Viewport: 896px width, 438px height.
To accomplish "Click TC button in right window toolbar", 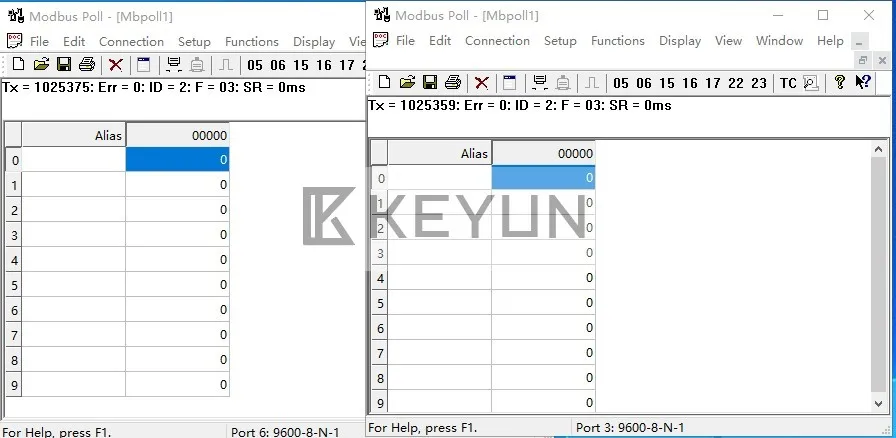I will pos(788,83).
